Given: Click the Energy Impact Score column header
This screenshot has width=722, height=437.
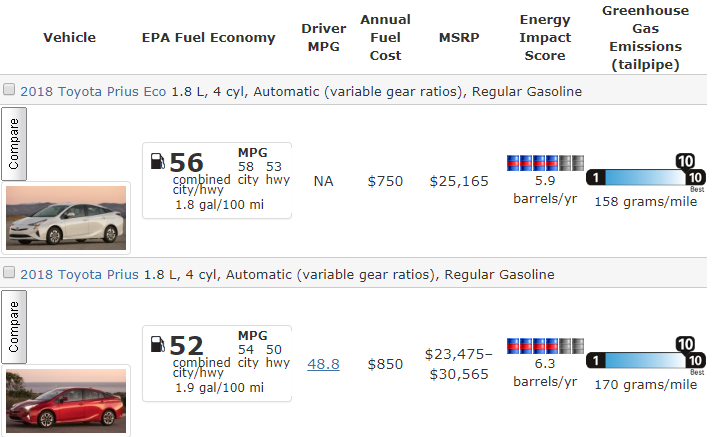Looking at the screenshot, I should [545, 38].
